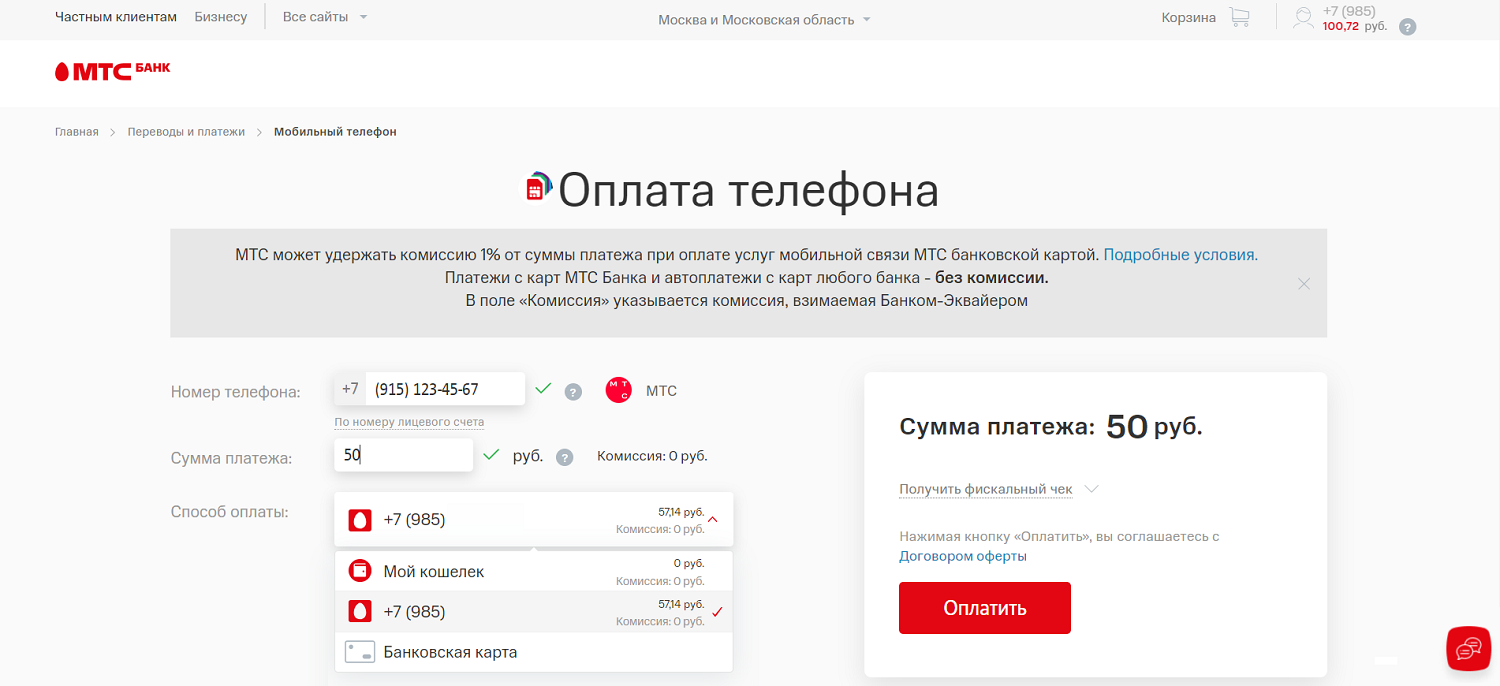This screenshot has height=686, width=1500.
Task: Click the help icon beside account balance
Action: point(1408,27)
